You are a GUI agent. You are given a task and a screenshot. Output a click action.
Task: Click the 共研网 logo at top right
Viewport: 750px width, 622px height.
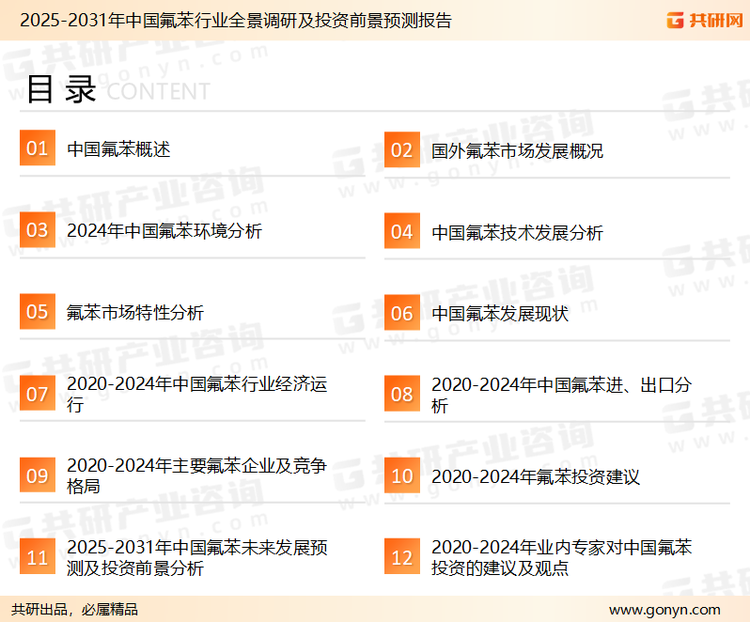pyautogui.click(x=705, y=20)
